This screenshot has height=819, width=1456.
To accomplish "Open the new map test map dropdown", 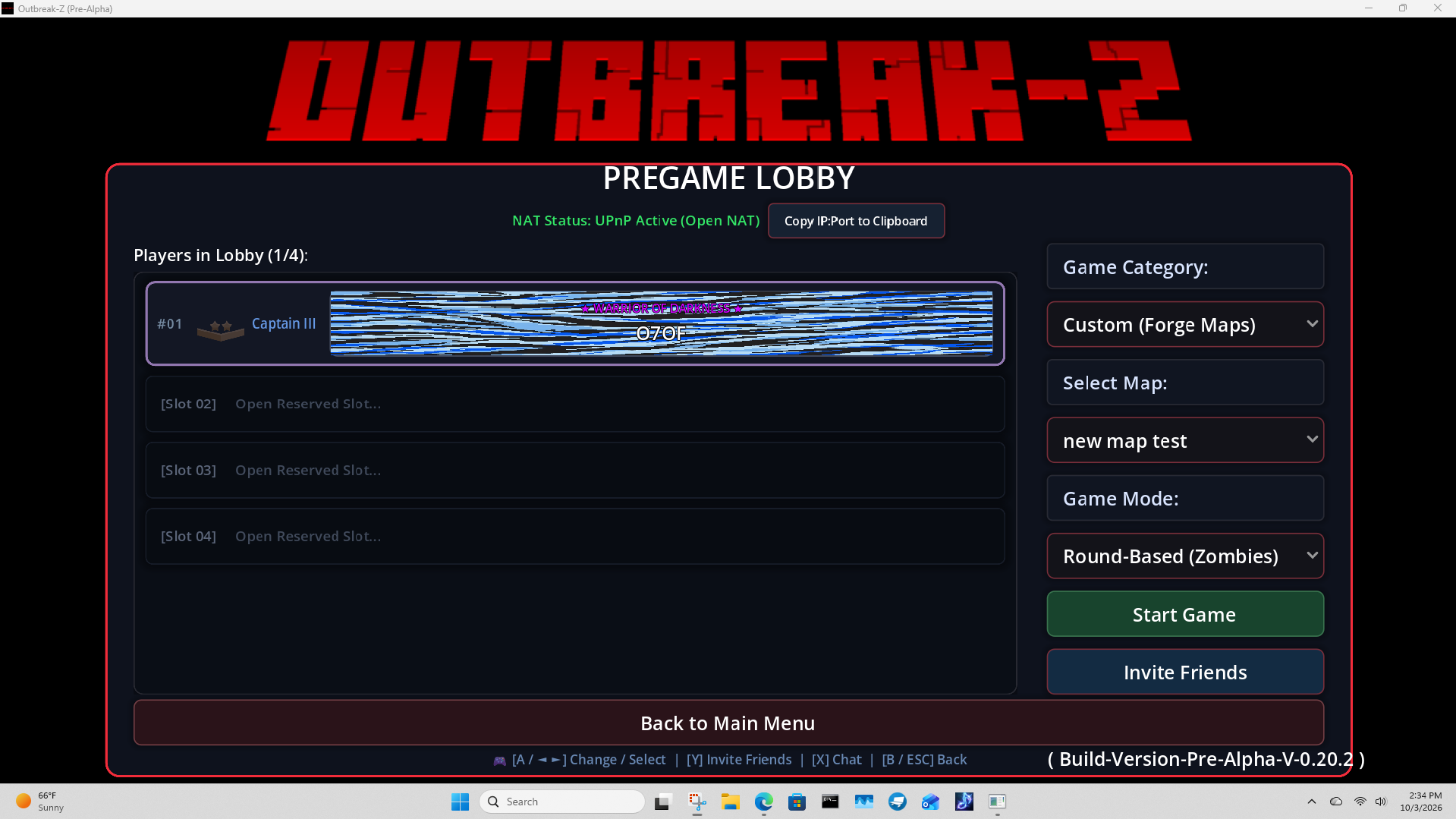I will (x=1185, y=440).
